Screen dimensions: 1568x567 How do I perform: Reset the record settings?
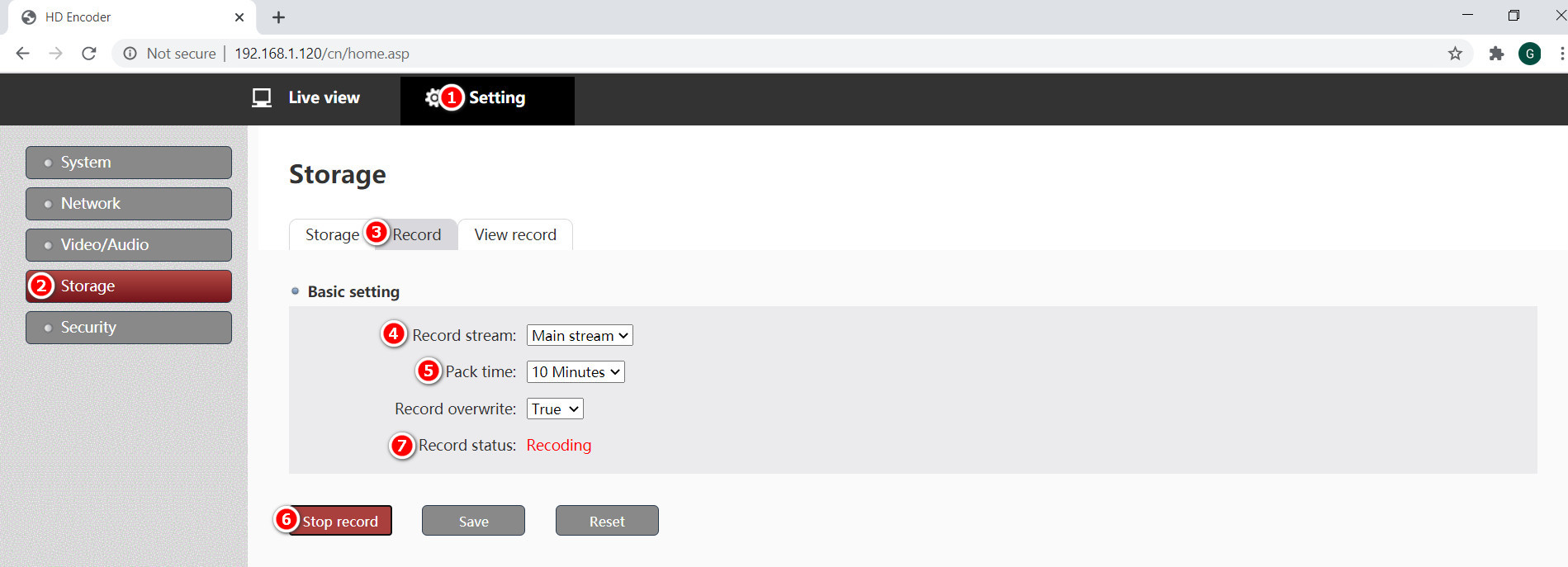pyautogui.click(x=607, y=521)
